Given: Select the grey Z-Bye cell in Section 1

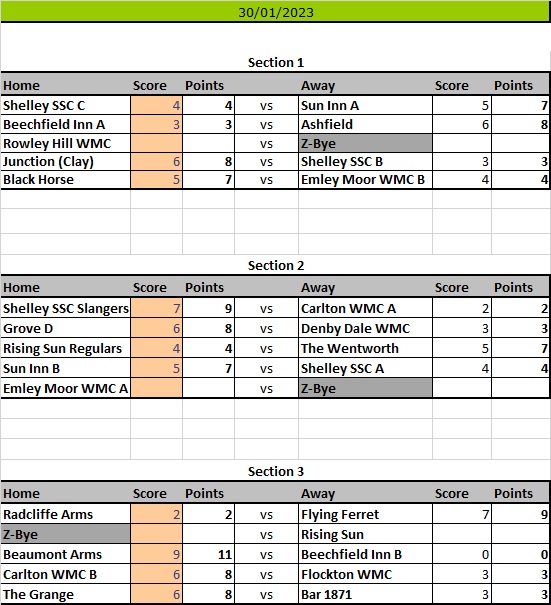Looking at the screenshot, I should click(365, 143).
